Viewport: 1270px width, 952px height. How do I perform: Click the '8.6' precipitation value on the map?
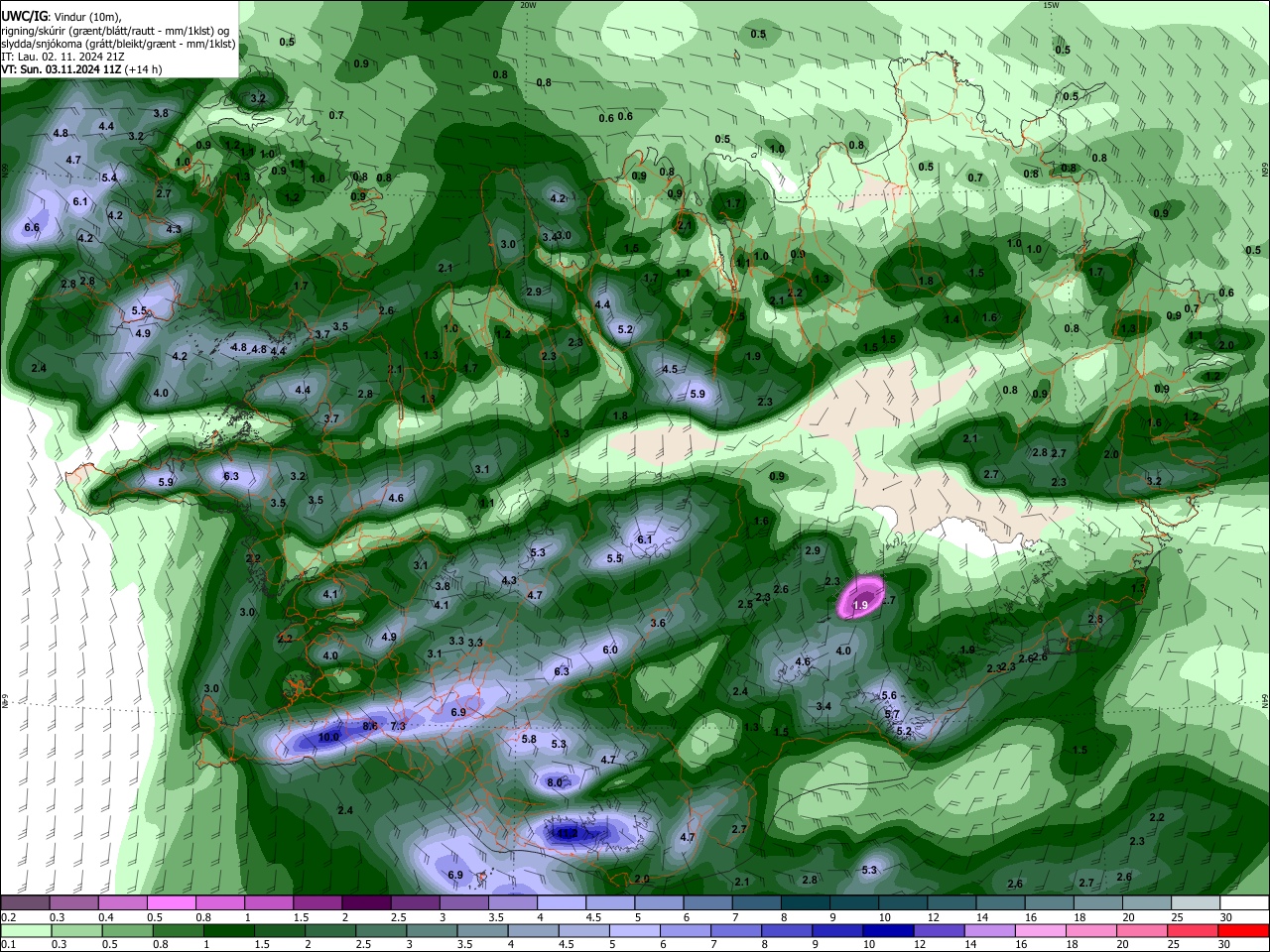tap(370, 726)
